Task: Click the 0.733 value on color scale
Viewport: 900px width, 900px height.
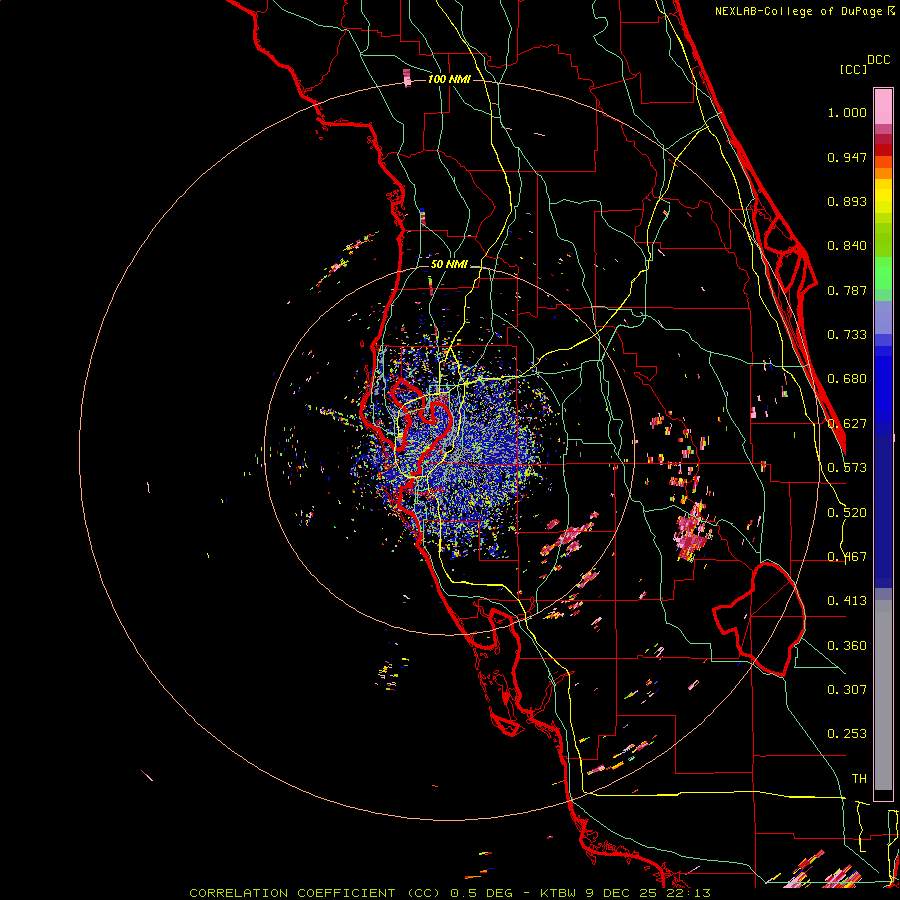Action: pos(847,335)
